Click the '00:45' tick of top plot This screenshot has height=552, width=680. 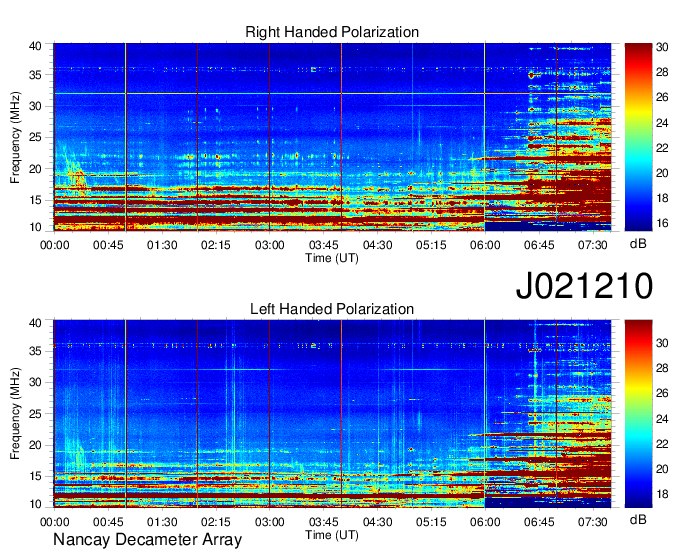(x=108, y=245)
